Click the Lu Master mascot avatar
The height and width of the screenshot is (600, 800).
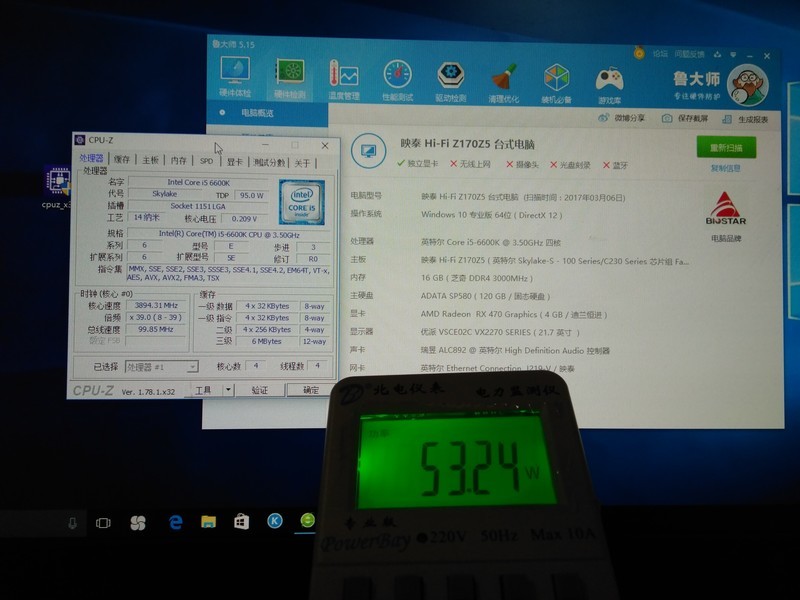[747, 85]
